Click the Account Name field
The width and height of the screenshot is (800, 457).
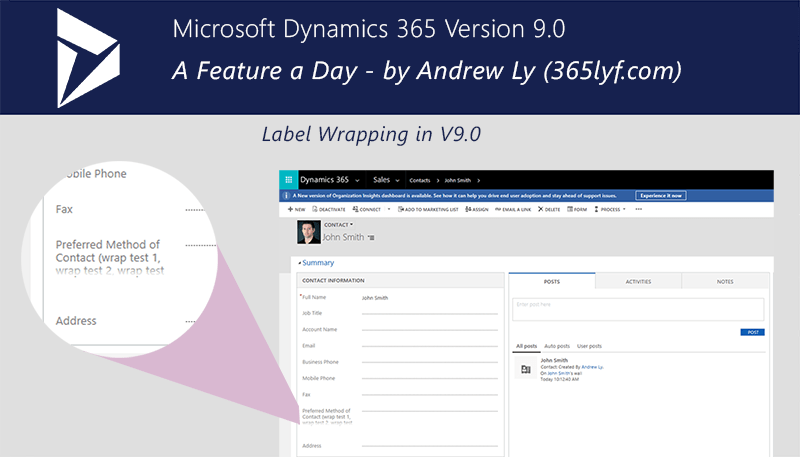430,329
